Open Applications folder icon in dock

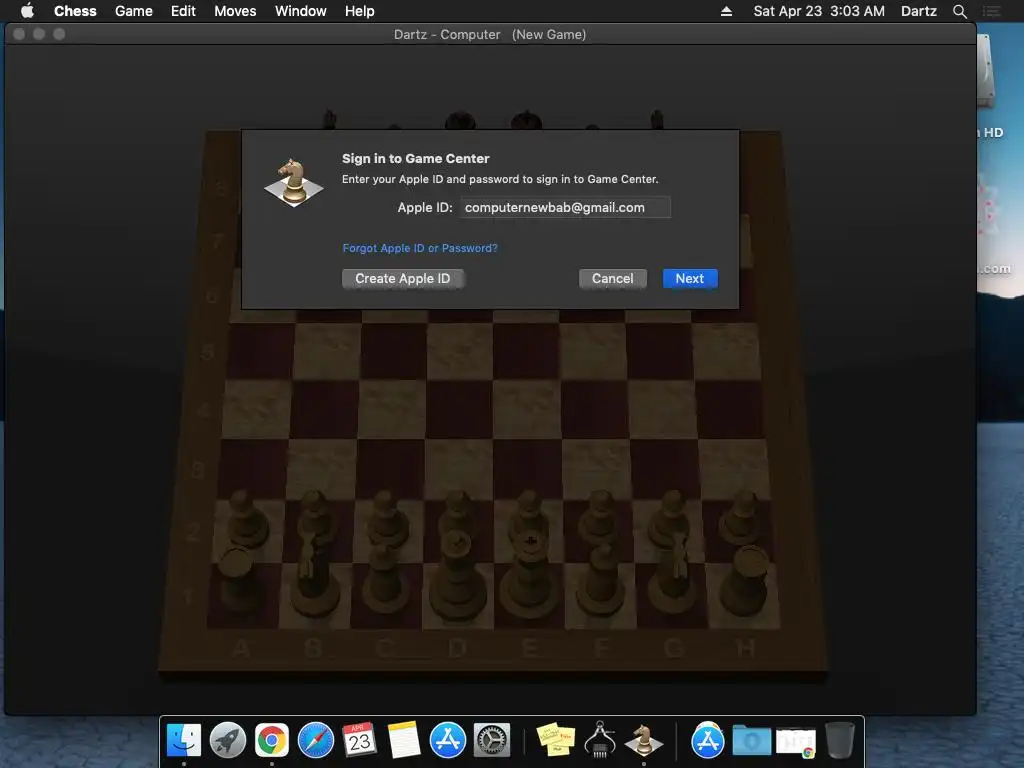click(708, 741)
